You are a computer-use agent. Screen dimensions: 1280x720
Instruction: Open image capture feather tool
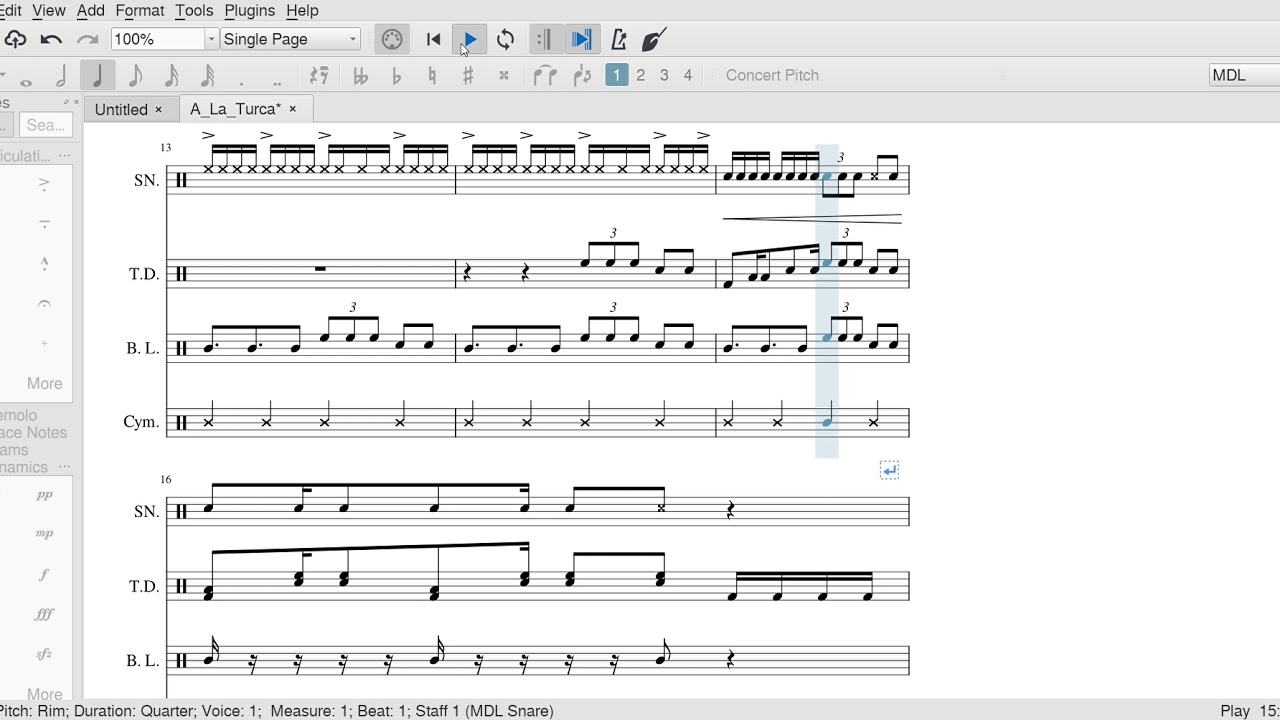(x=653, y=40)
